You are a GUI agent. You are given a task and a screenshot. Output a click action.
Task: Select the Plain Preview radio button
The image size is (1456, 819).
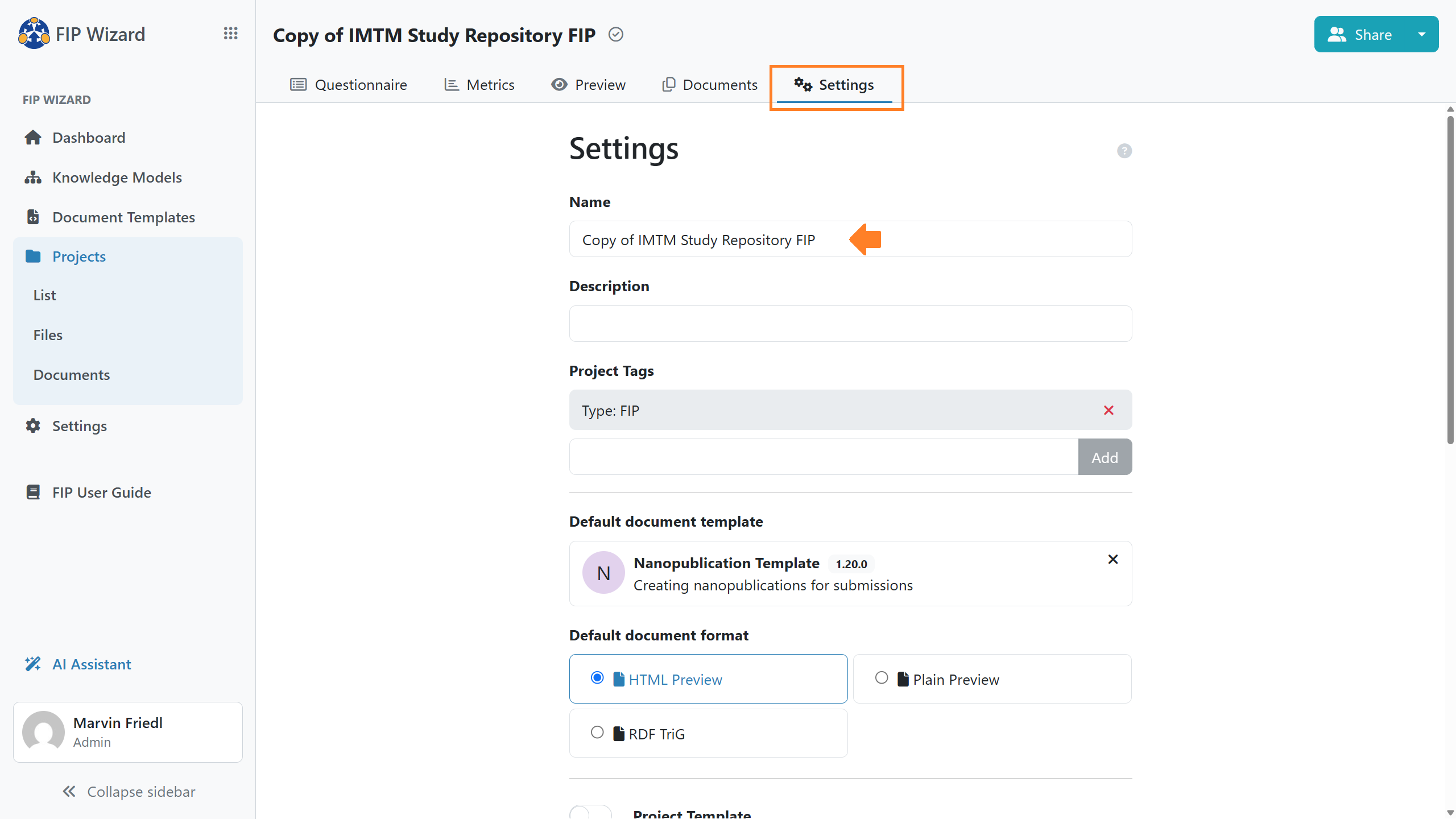882,677
